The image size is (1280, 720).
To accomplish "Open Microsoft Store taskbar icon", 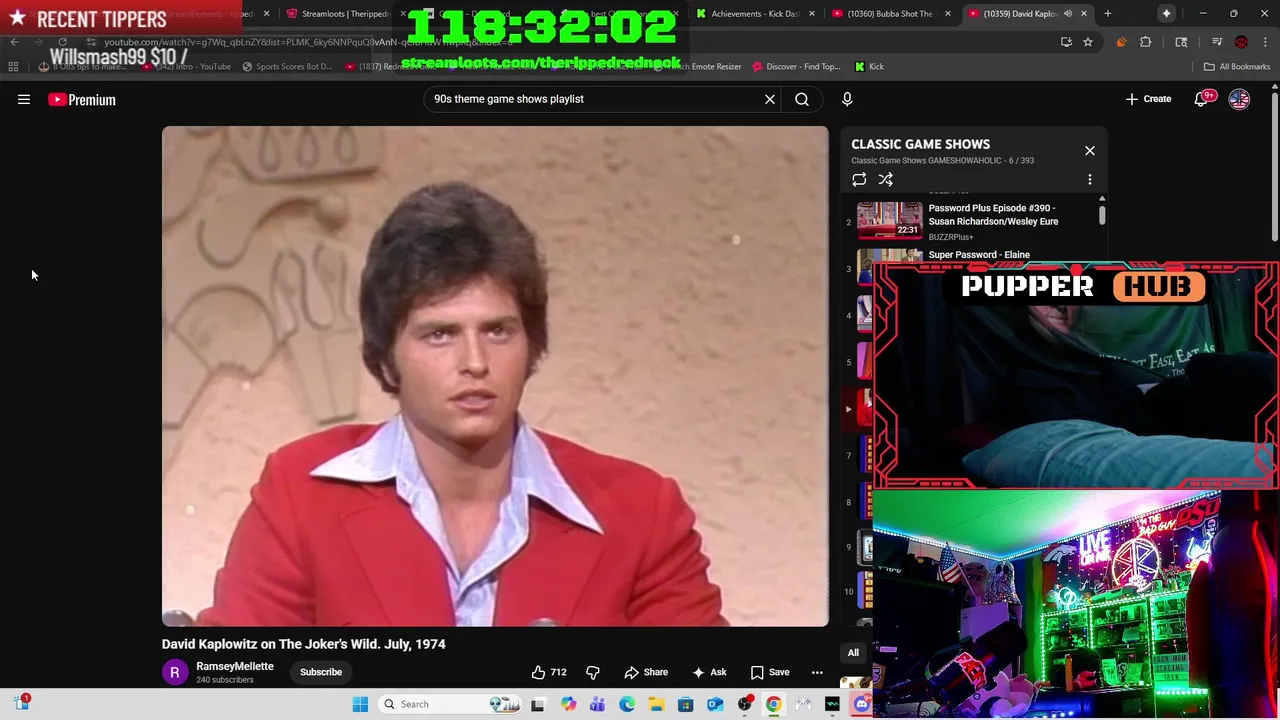I will [686, 704].
